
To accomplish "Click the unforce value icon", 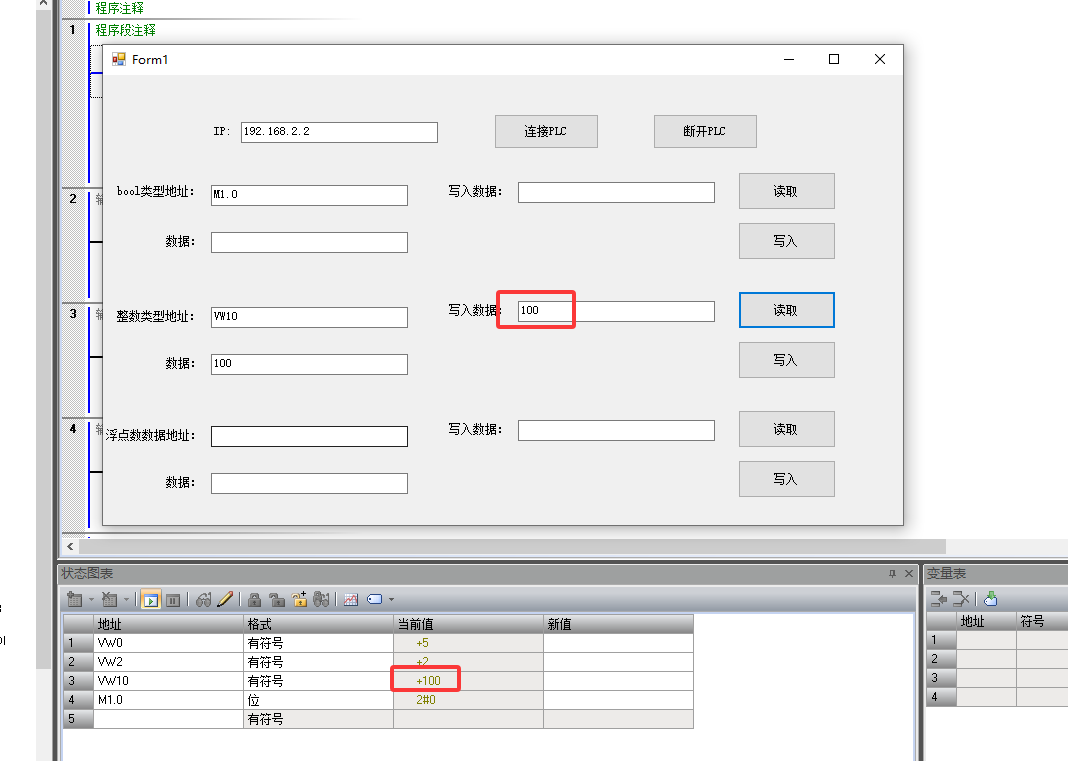I will pos(278,599).
